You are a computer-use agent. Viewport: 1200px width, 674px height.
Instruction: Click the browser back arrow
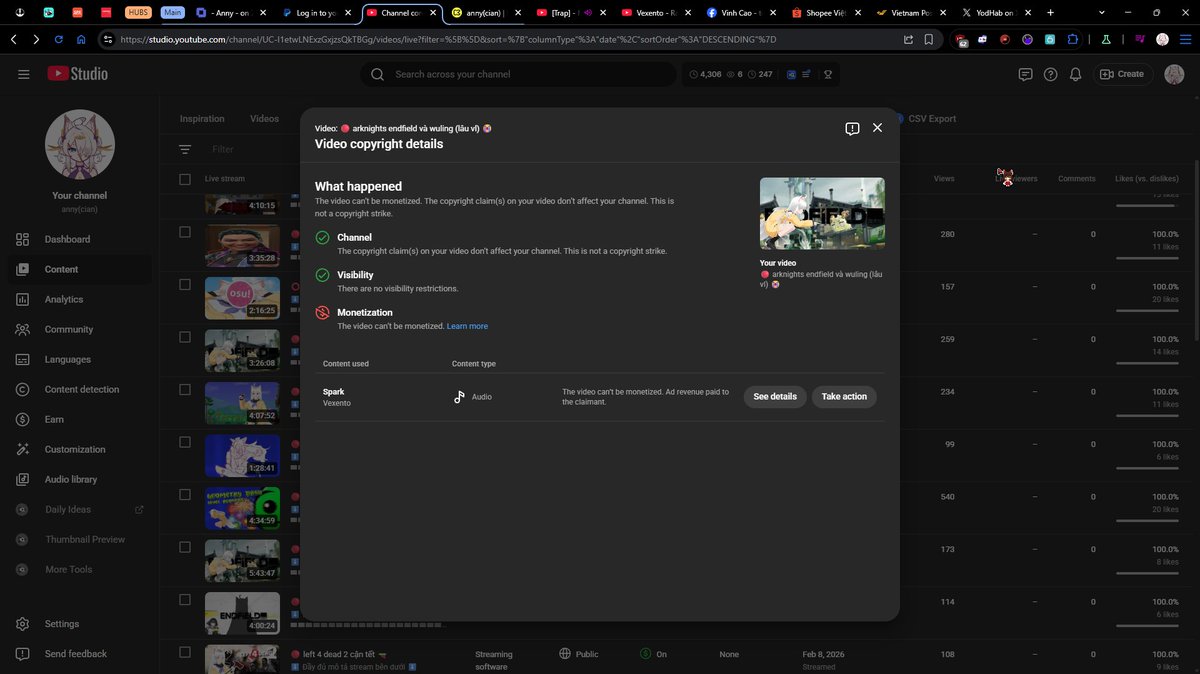[x=14, y=39]
